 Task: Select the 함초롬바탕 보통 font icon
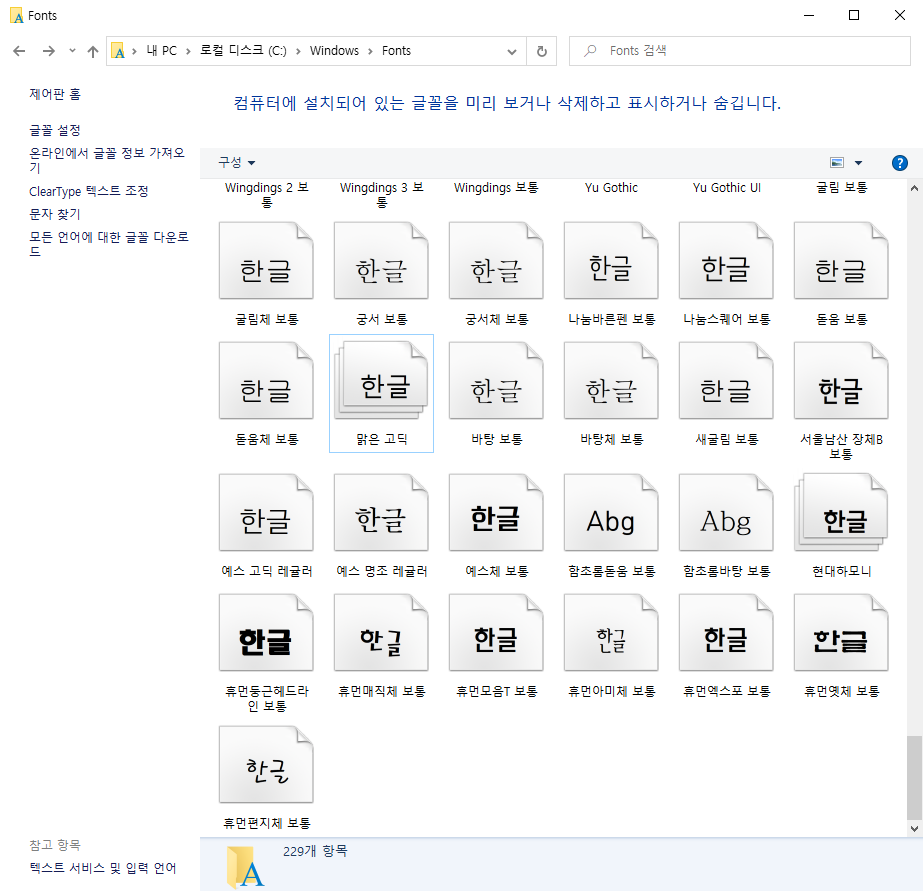[x=726, y=513]
